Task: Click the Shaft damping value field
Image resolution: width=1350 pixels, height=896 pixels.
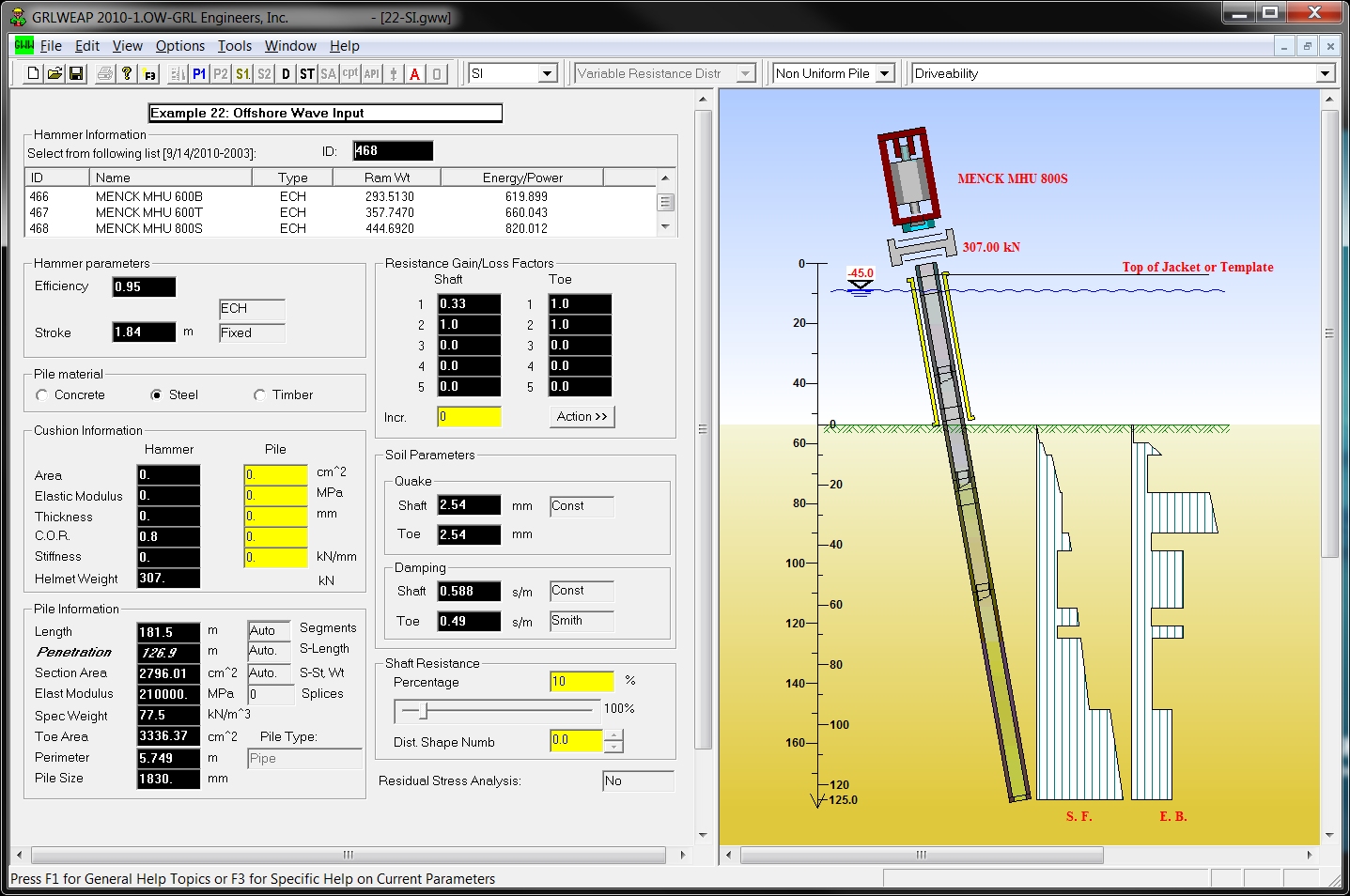Action: (469, 591)
